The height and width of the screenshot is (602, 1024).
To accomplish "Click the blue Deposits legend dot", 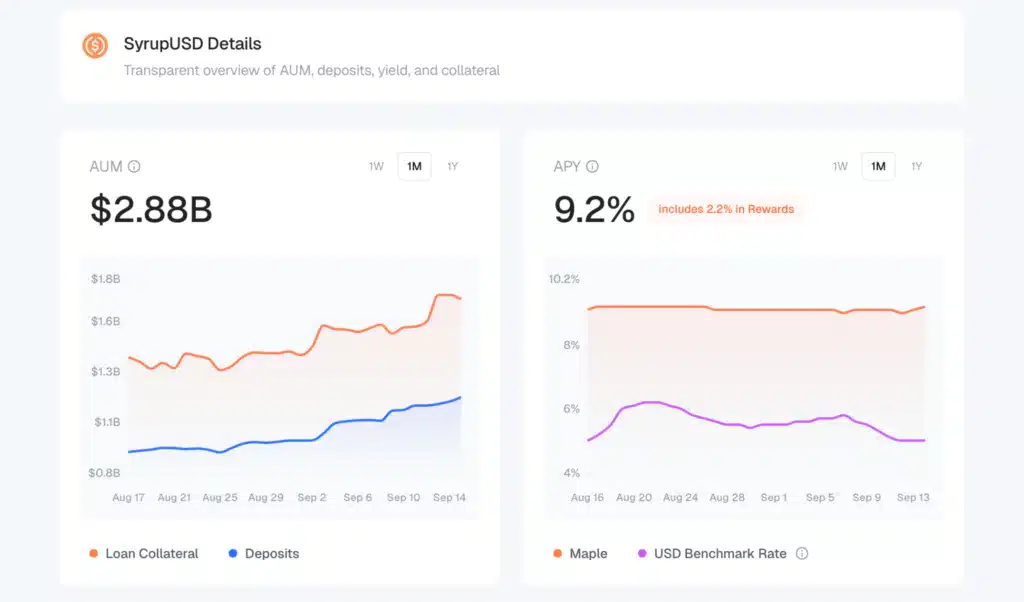I will pyautogui.click(x=232, y=553).
